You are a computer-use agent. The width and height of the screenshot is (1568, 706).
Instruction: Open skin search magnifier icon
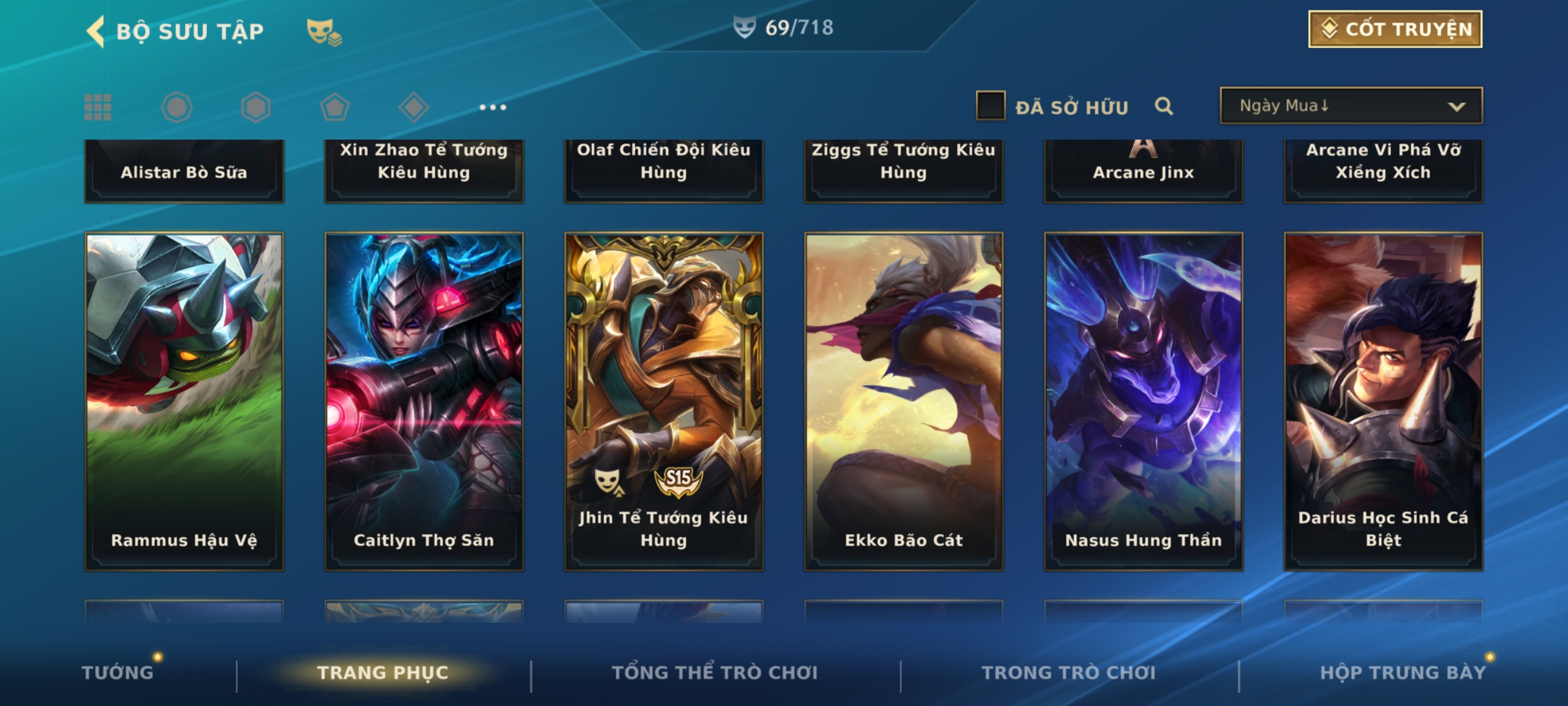[1164, 106]
